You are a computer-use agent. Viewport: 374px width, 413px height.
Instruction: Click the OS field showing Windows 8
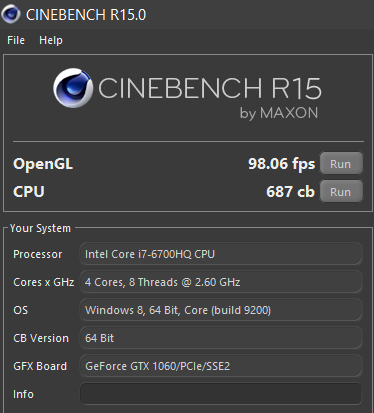tap(221, 310)
